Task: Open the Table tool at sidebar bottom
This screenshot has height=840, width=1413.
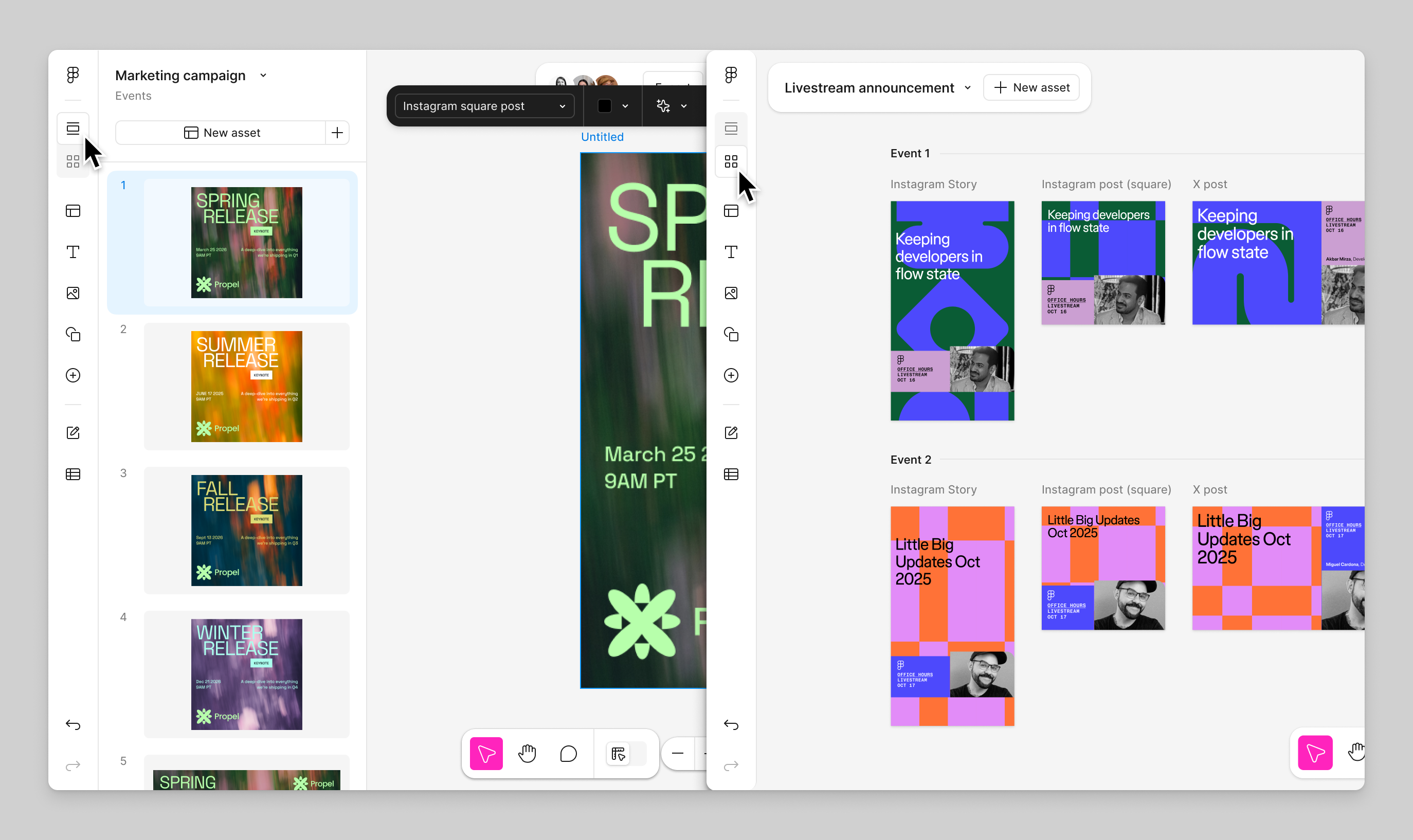Action: [73, 474]
